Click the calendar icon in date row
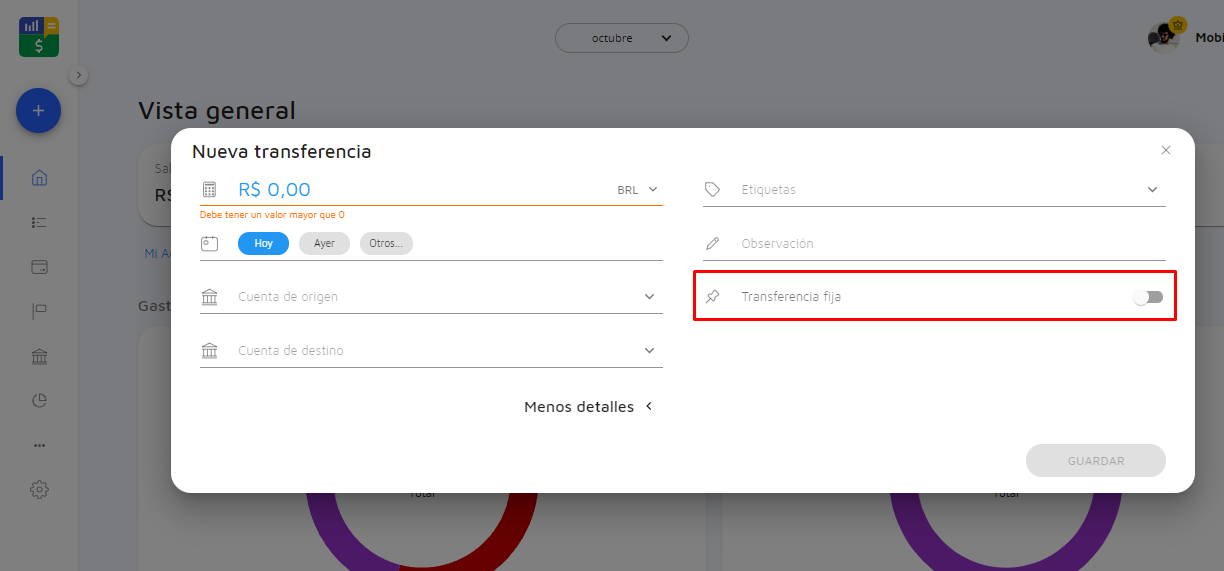The height and width of the screenshot is (571, 1224). pos(209,243)
